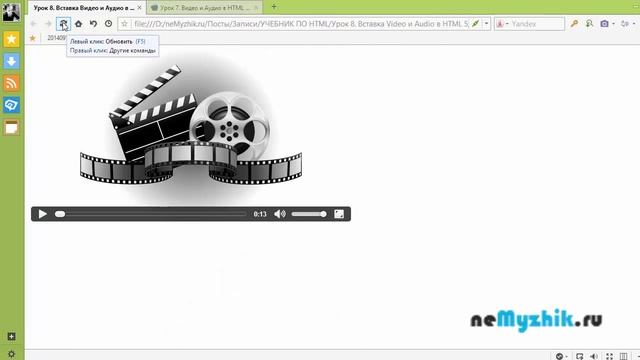The width and height of the screenshot is (640, 360).
Task: Open the 201409 bookmark bar item
Action: point(57,38)
